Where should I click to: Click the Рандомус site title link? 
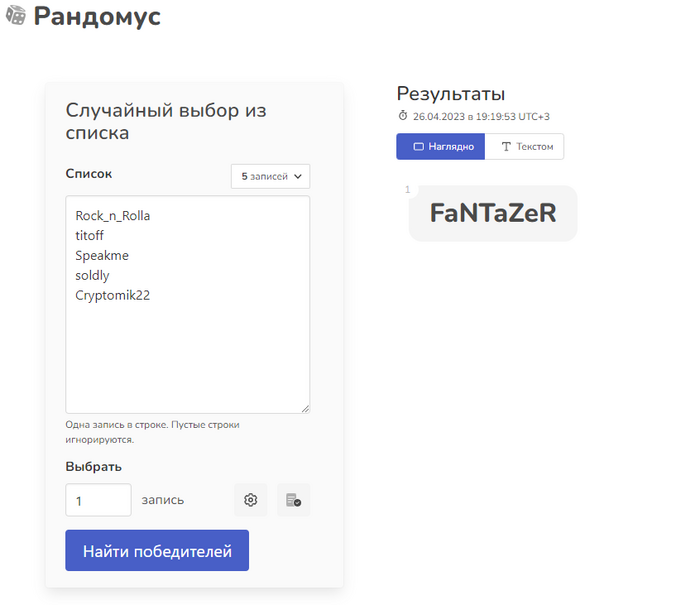coord(97,17)
